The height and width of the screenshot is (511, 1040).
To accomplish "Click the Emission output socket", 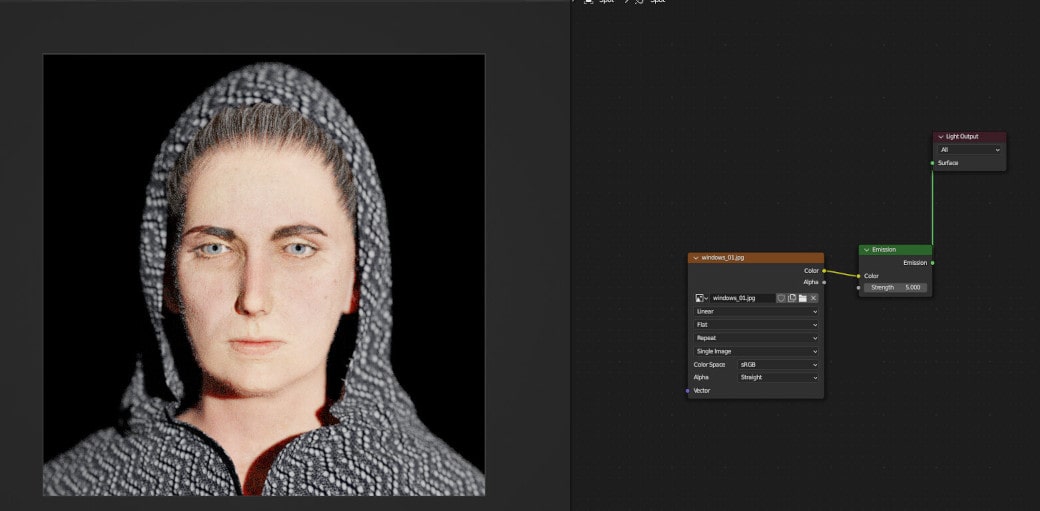I will 933,263.
